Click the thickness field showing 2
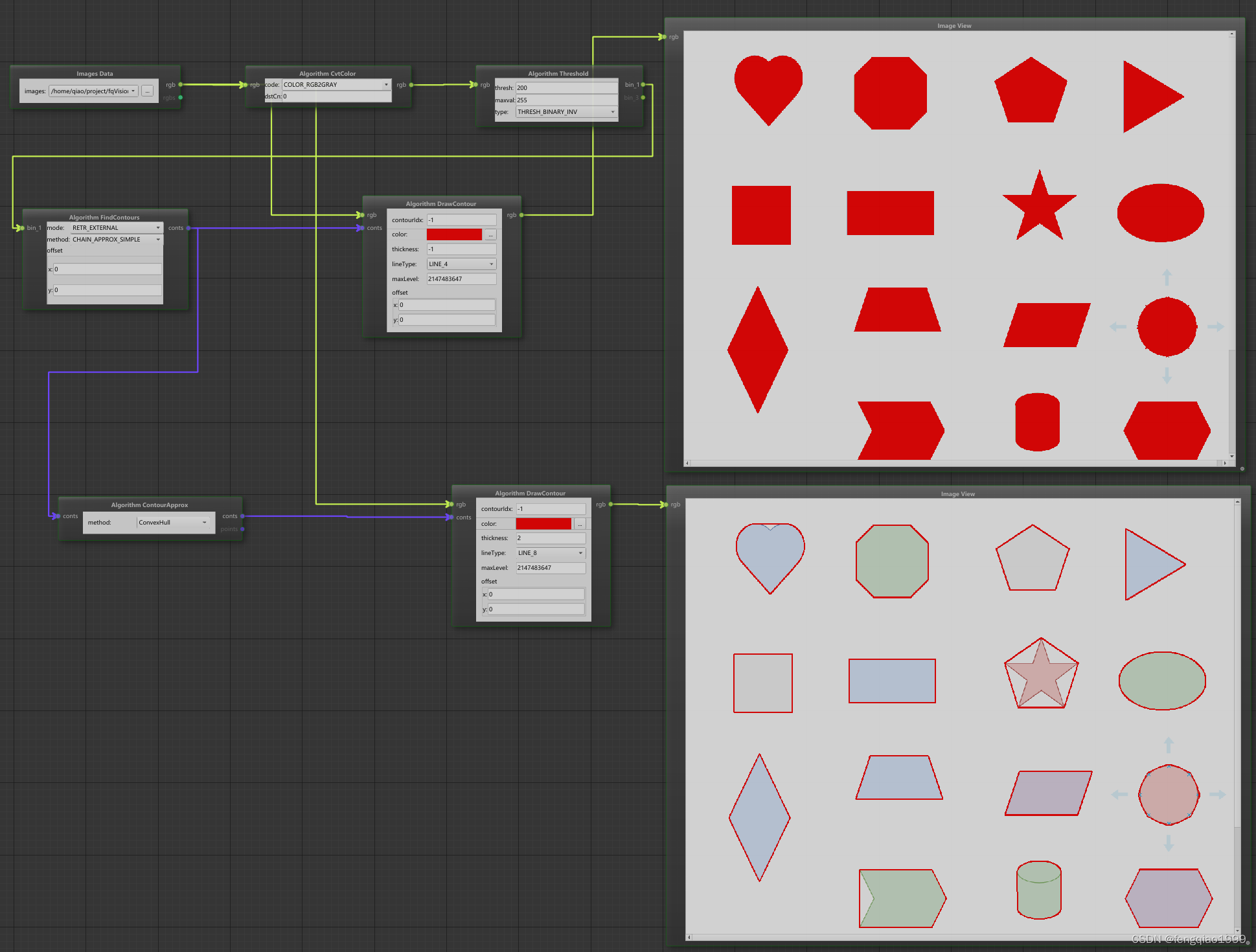 [x=551, y=538]
